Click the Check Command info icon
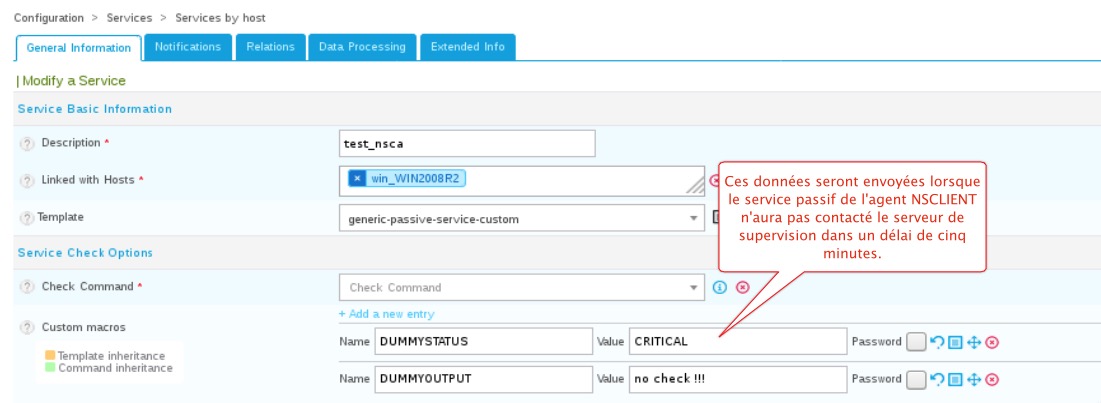The width and height of the screenshot is (1101, 403). tap(719, 287)
